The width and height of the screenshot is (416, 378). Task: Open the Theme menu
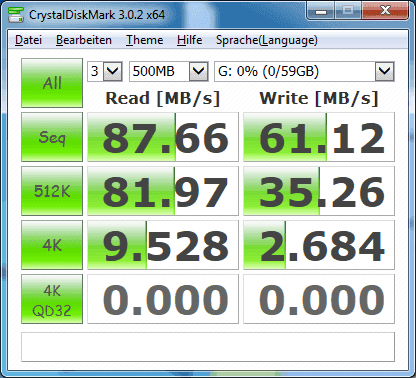[x=144, y=40]
